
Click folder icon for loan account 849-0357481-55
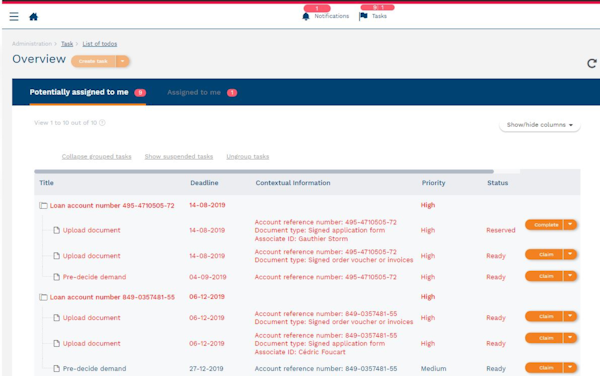pyautogui.click(x=43, y=297)
